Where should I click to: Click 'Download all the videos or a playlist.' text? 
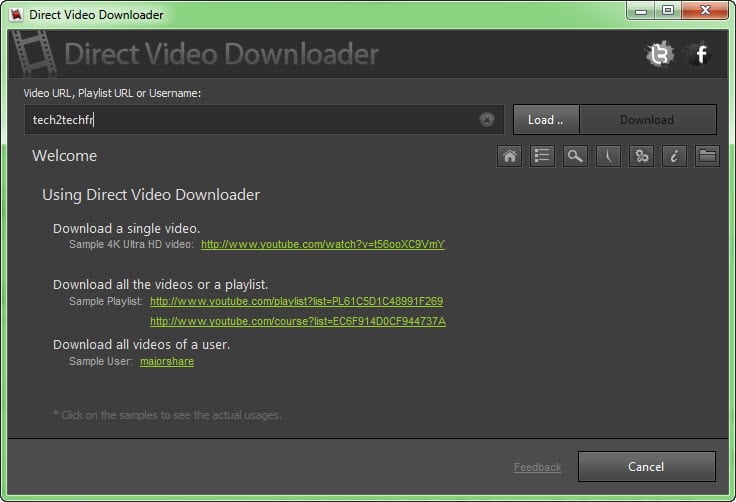pyautogui.click(x=161, y=285)
